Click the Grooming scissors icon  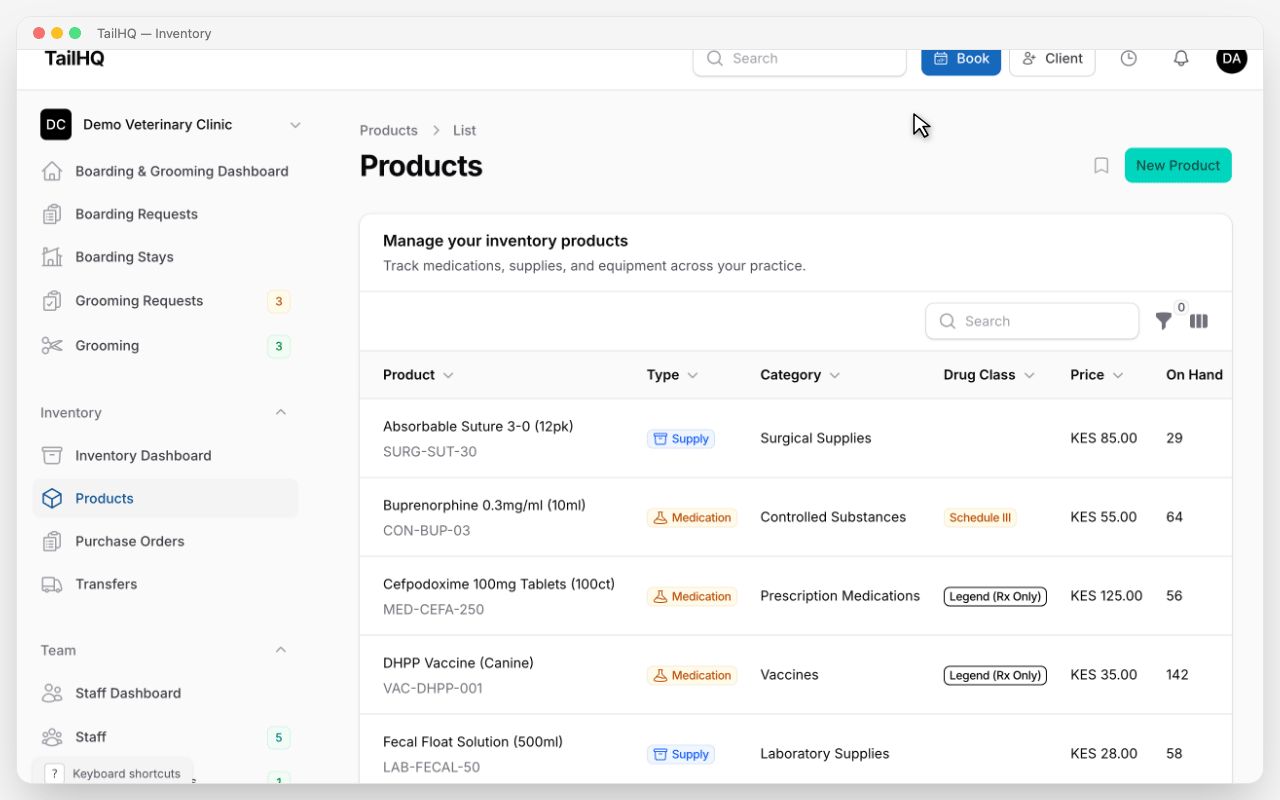tap(51, 345)
